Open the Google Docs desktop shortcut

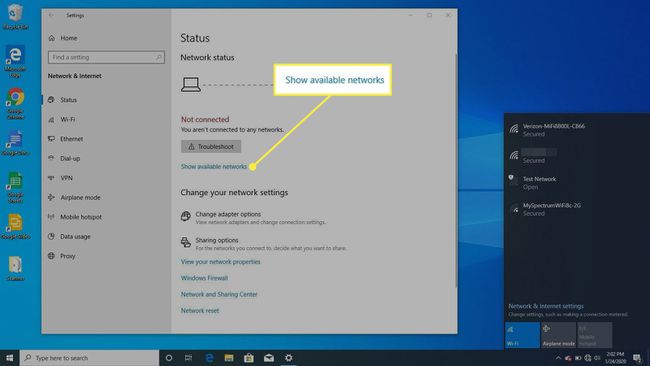tap(15, 143)
